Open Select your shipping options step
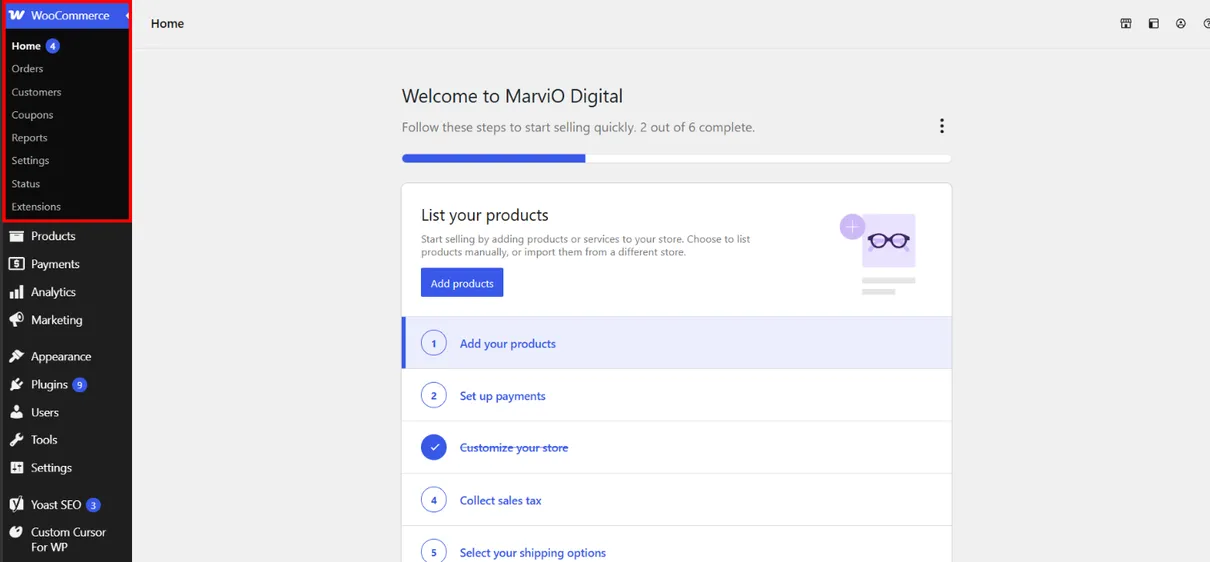This screenshot has height=562, width=1210. click(677, 545)
